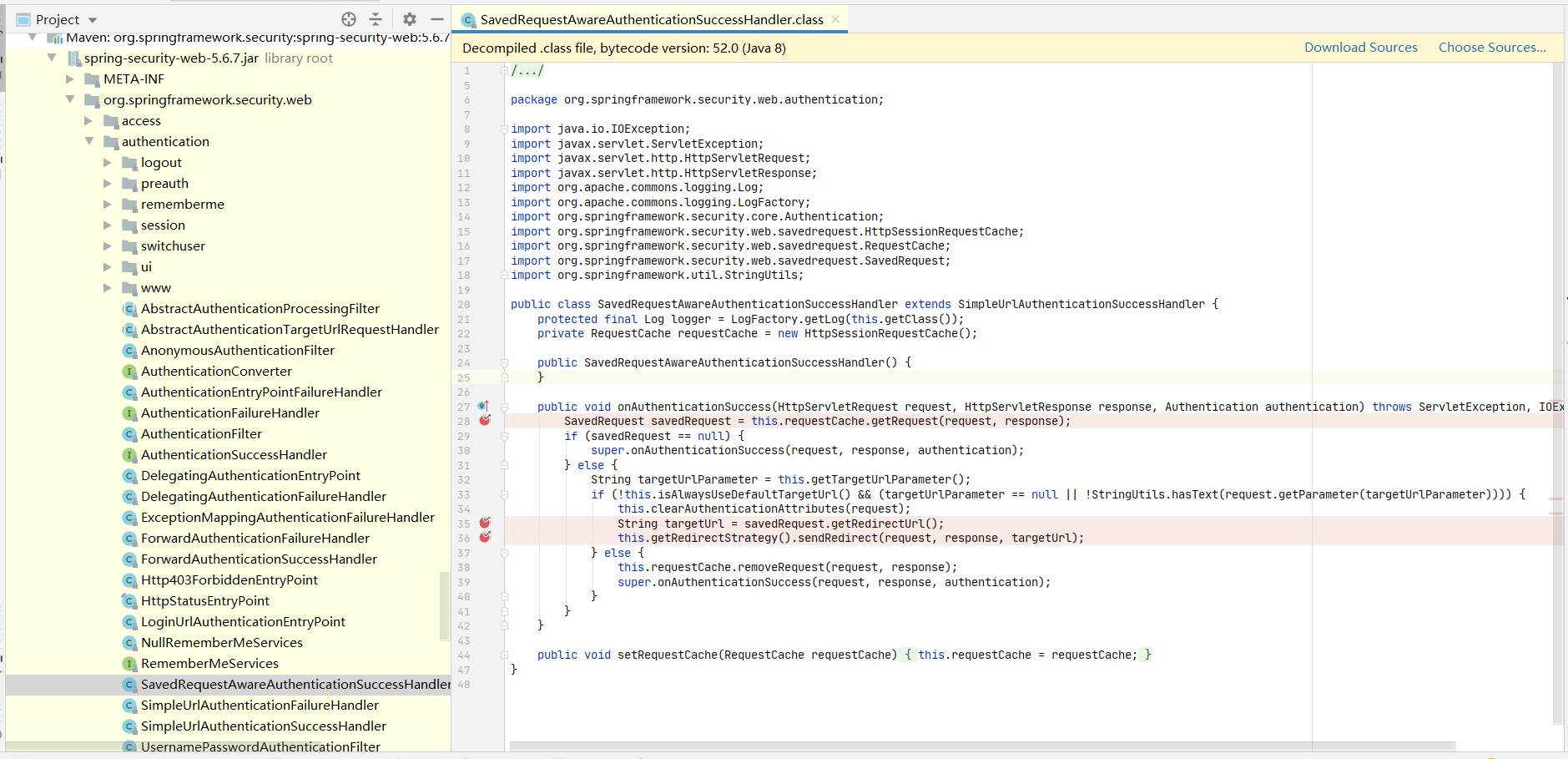Fold the onAuthenticationSuccess method at line 27
The height and width of the screenshot is (759, 1568).
click(x=504, y=407)
